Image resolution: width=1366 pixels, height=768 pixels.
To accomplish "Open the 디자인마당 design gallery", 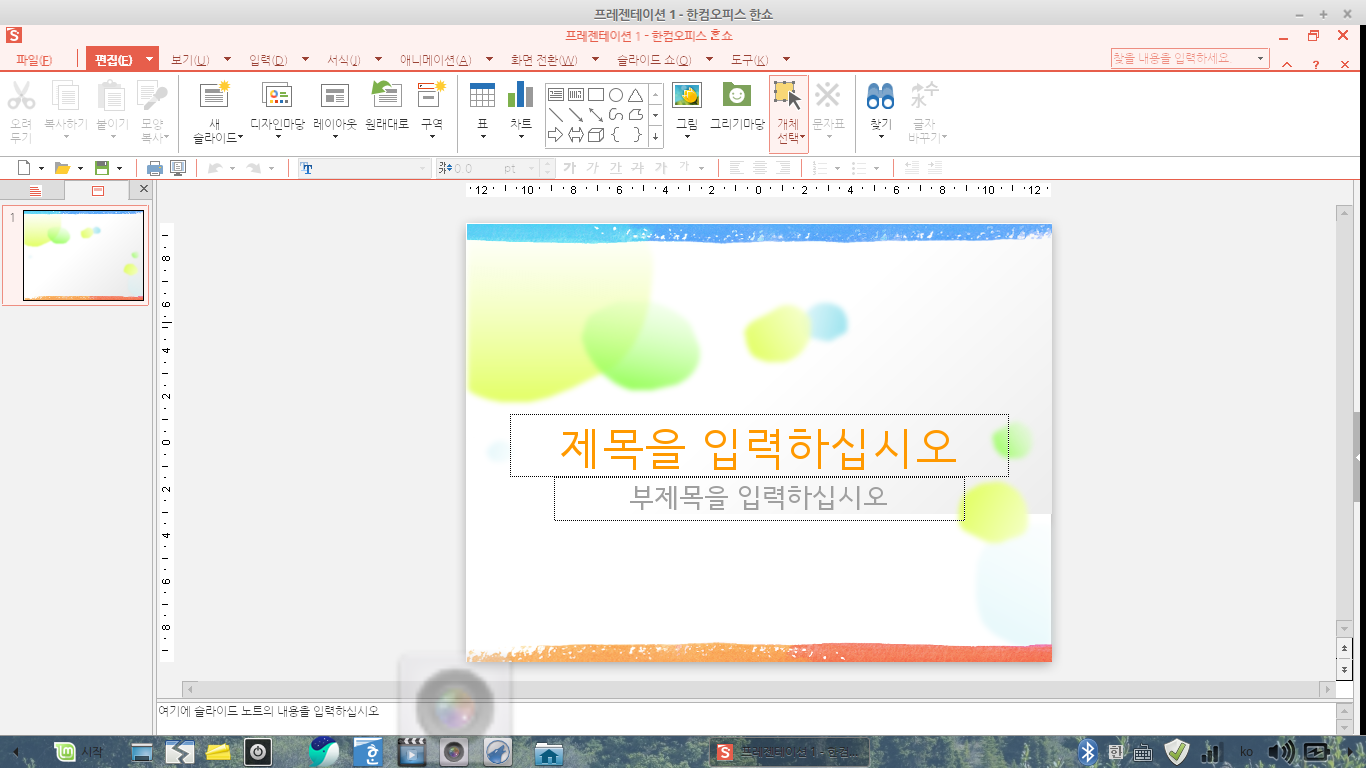I will click(x=277, y=95).
